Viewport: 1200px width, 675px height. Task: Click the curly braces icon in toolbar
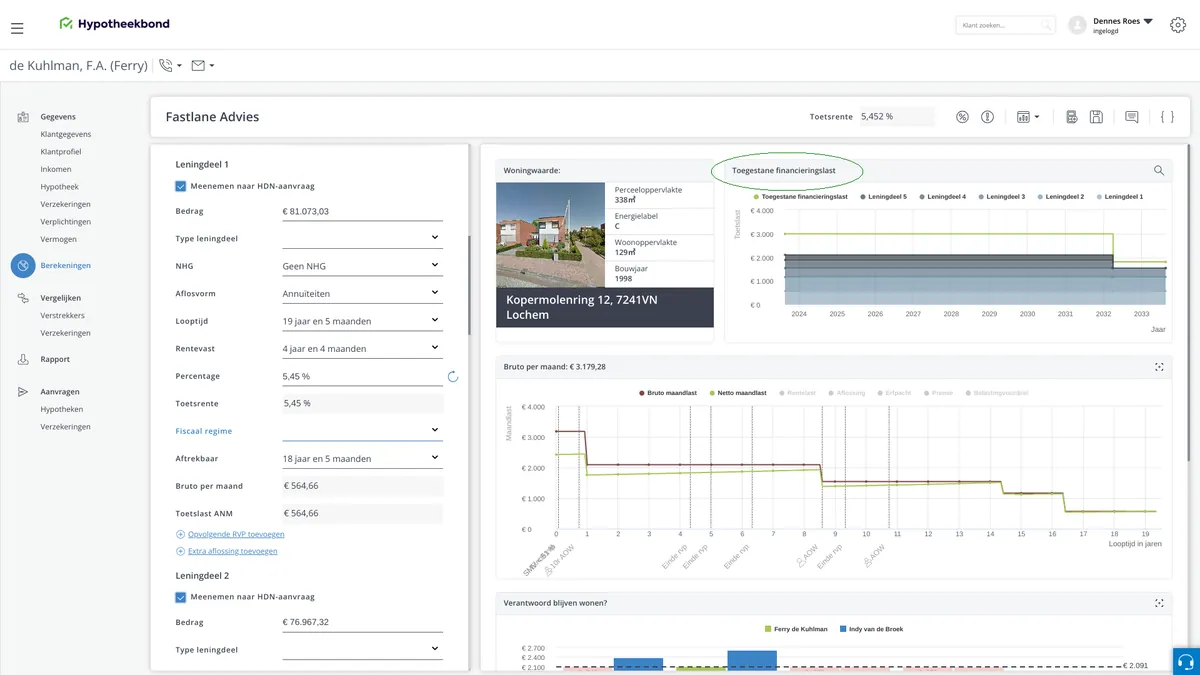1167,117
